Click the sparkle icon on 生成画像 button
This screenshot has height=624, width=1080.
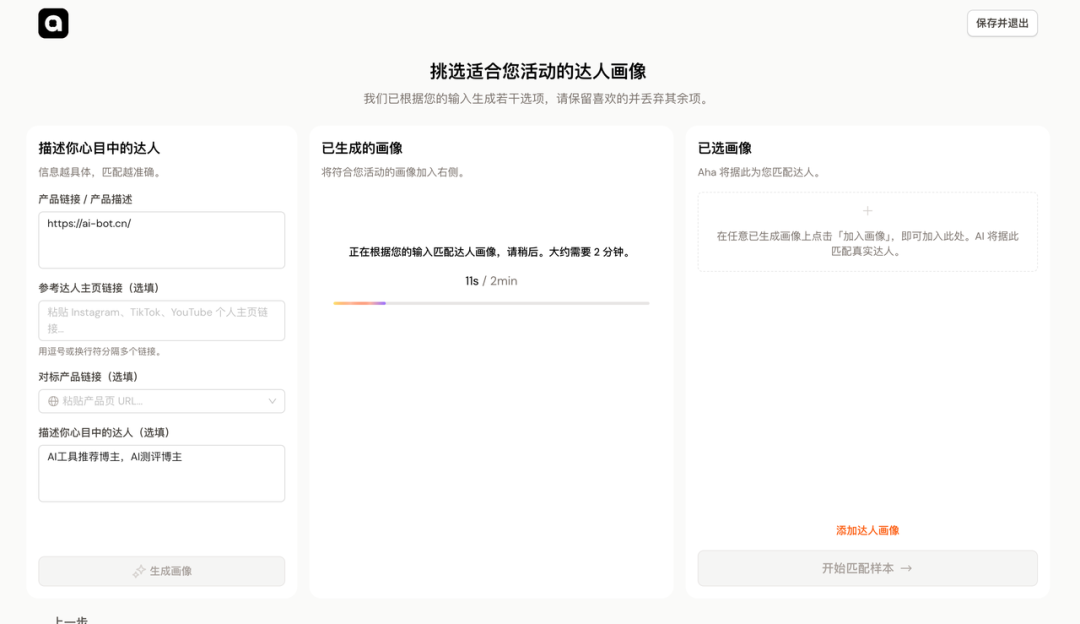tap(139, 571)
